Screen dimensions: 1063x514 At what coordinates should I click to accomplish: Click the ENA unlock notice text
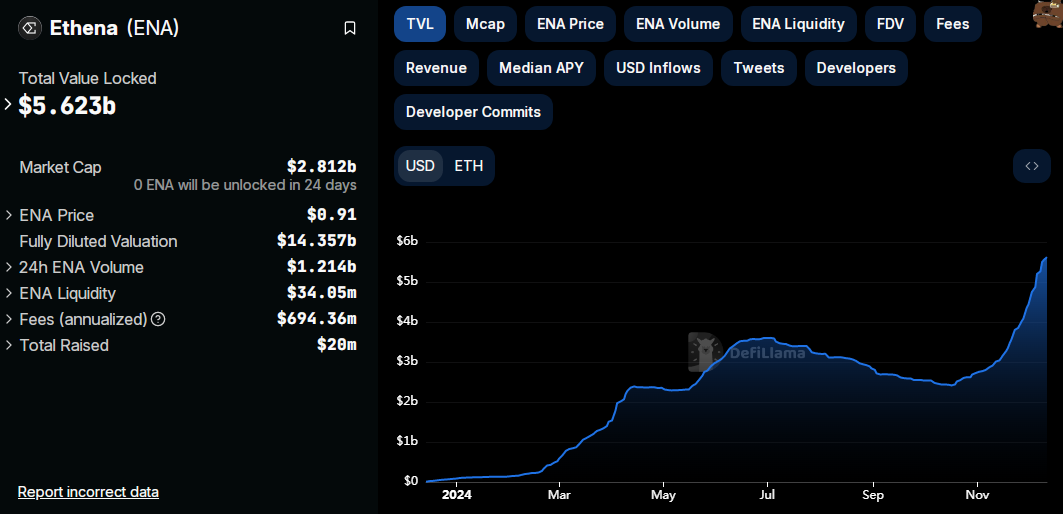[245, 185]
